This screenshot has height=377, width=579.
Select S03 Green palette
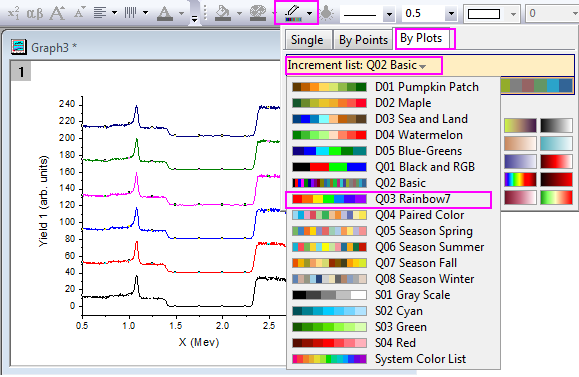[x=393, y=327]
